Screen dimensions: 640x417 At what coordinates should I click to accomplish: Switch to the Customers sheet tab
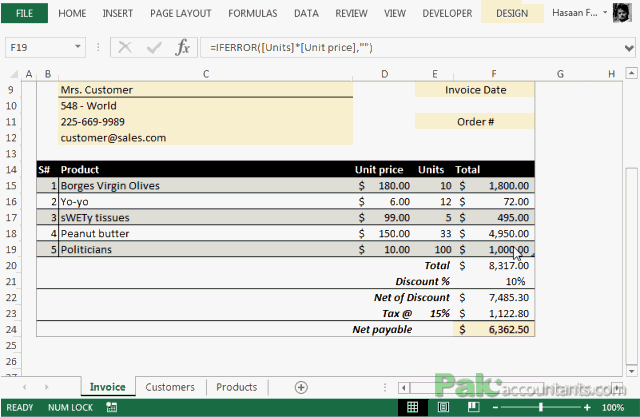point(170,387)
